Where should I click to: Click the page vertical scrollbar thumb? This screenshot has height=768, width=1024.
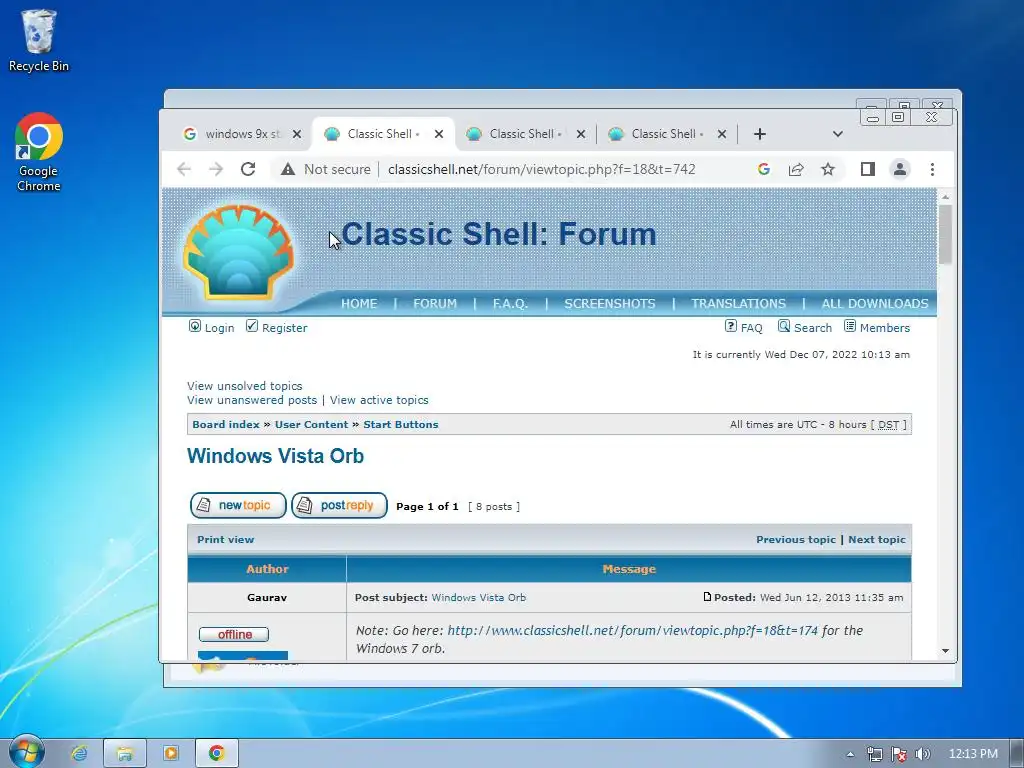(945, 234)
